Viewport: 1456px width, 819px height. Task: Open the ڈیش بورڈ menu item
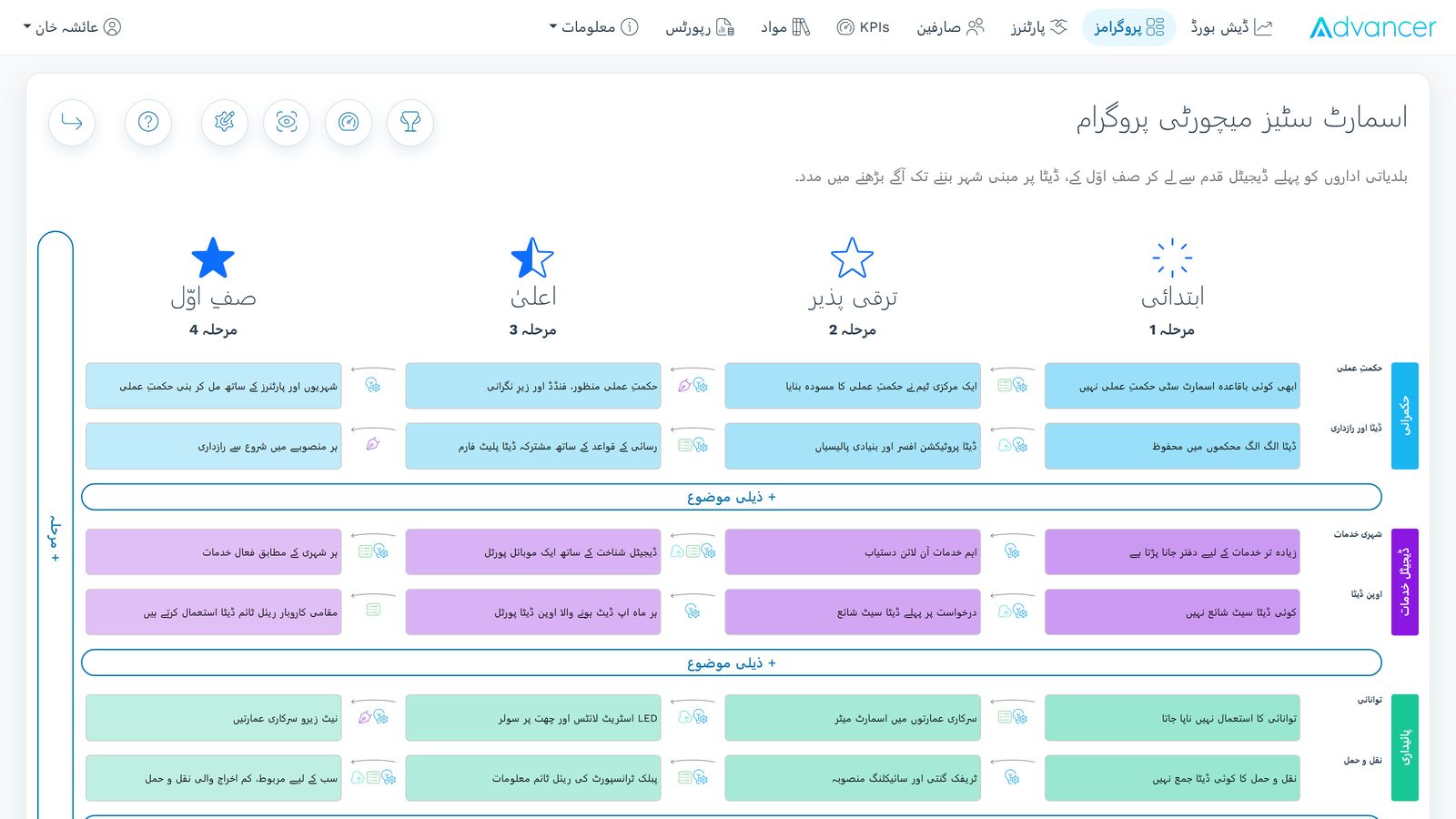point(1231,27)
